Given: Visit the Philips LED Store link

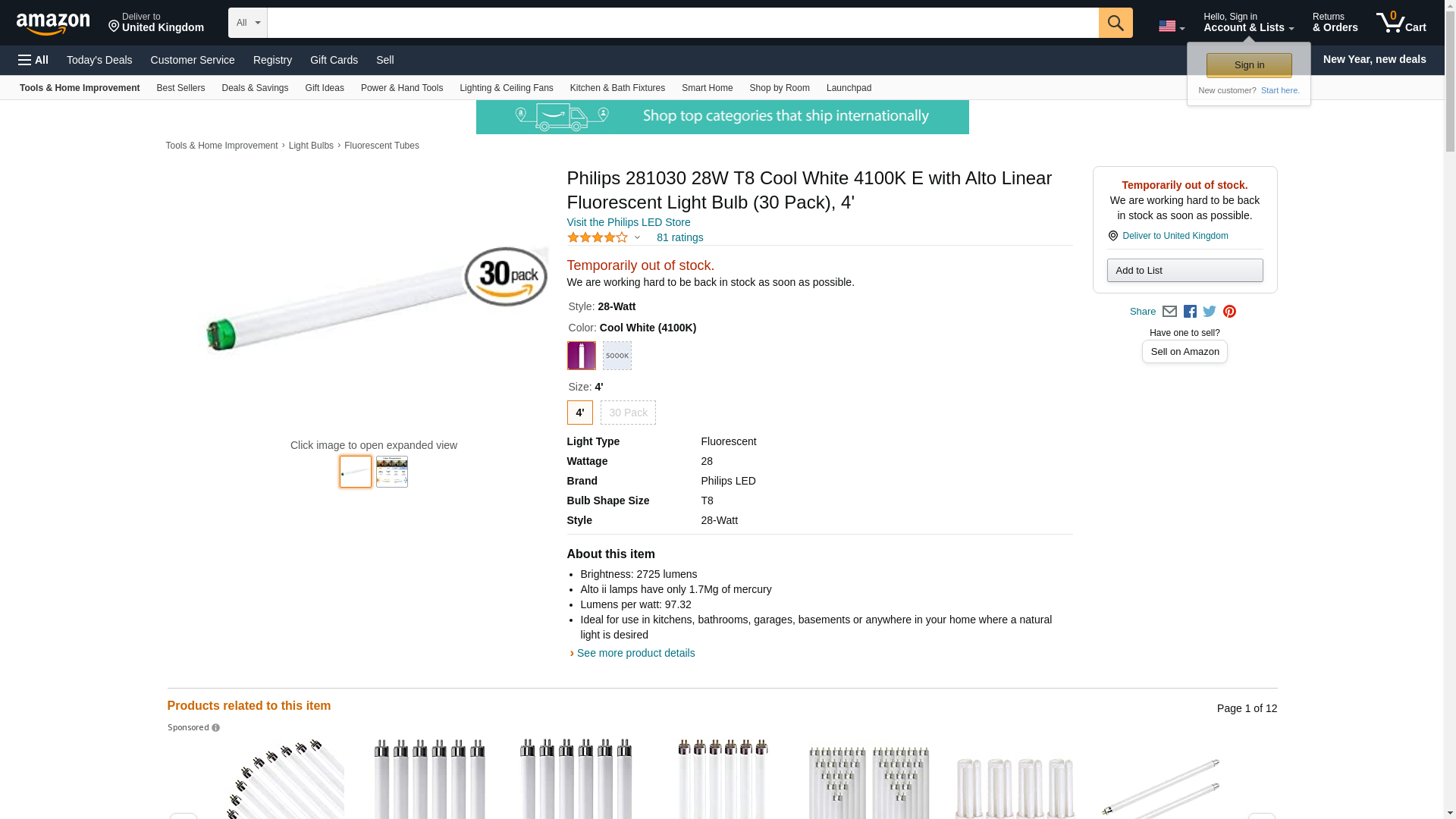Looking at the screenshot, I should click(628, 222).
